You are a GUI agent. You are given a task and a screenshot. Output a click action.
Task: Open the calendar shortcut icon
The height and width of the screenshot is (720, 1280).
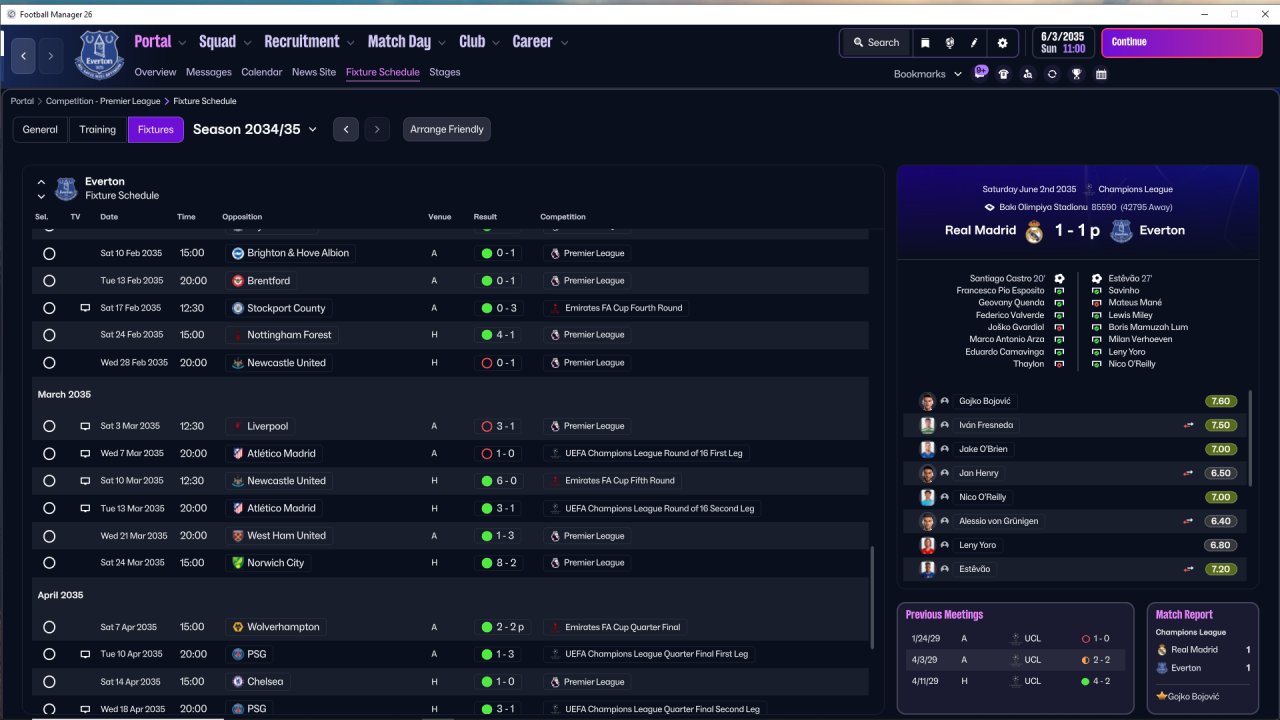1101,74
